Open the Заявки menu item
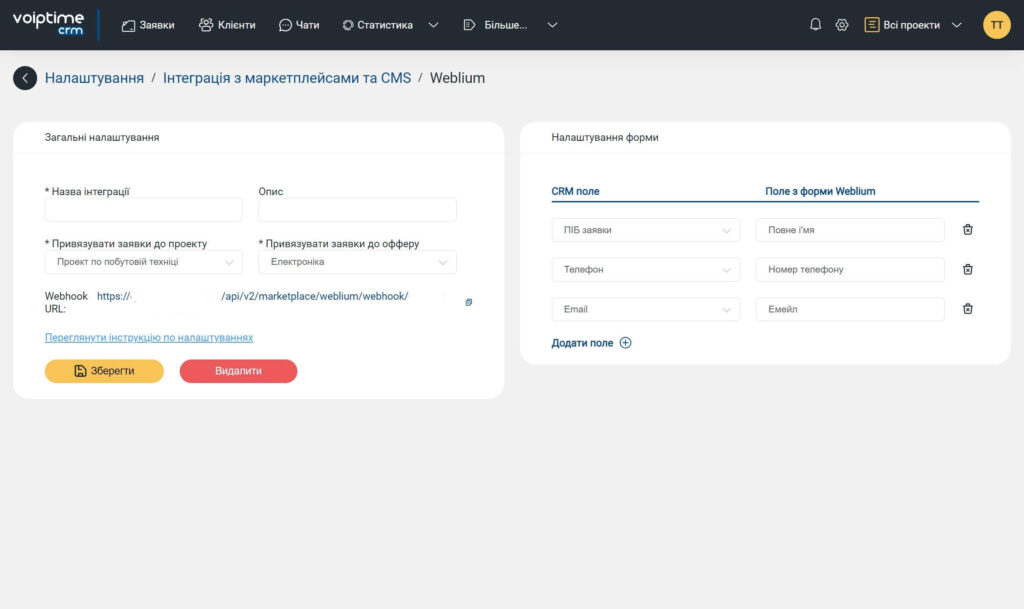Image resolution: width=1024 pixels, height=609 pixels. point(148,25)
